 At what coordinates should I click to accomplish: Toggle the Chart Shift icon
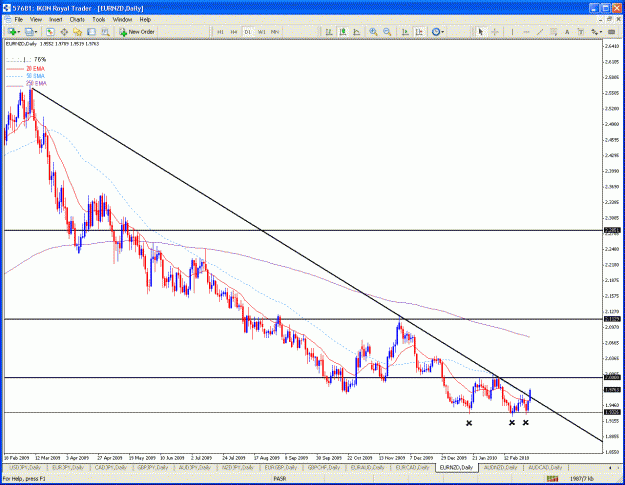[x=419, y=32]
